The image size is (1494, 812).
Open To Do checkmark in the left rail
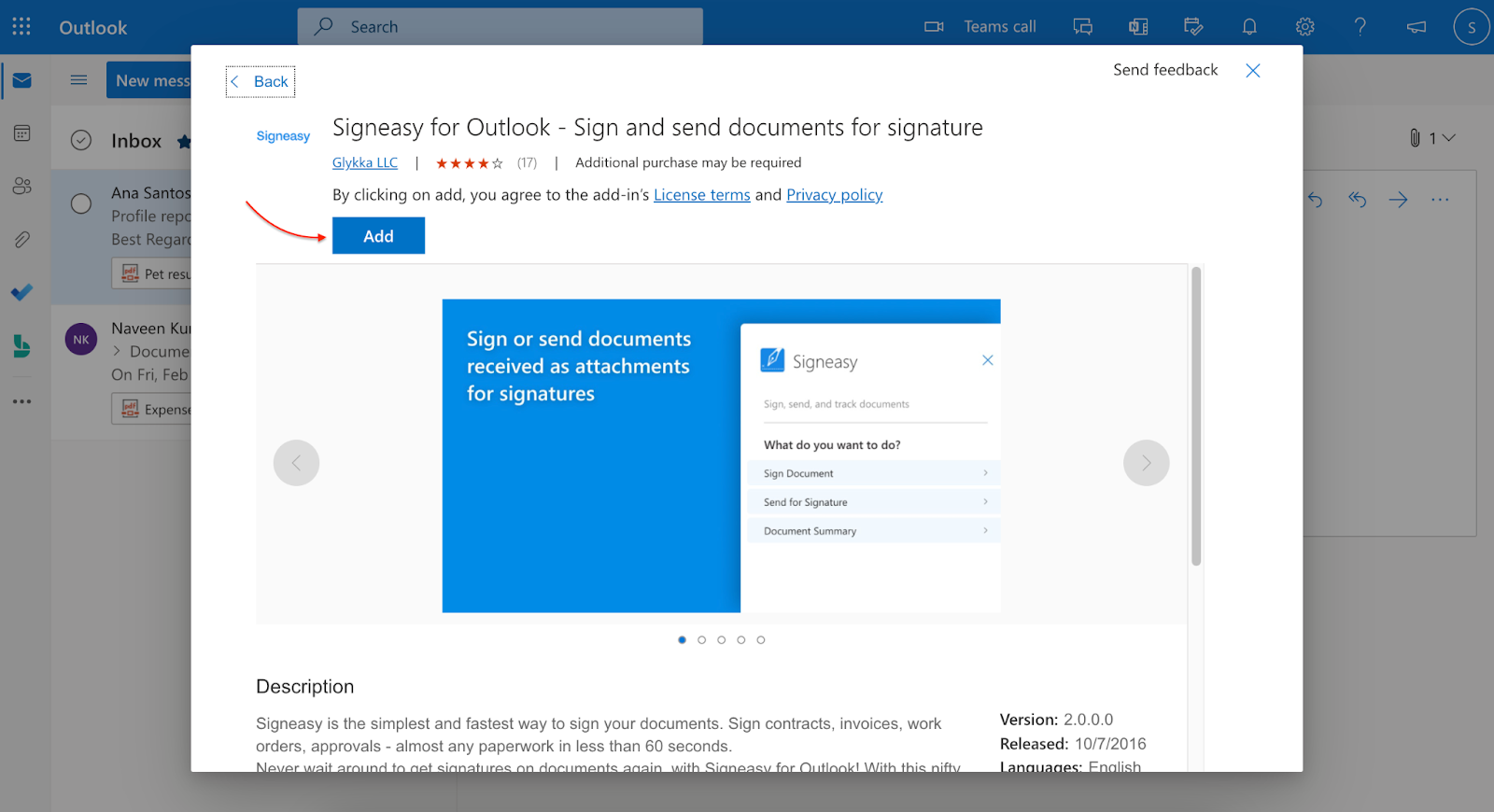coord(22,292)
